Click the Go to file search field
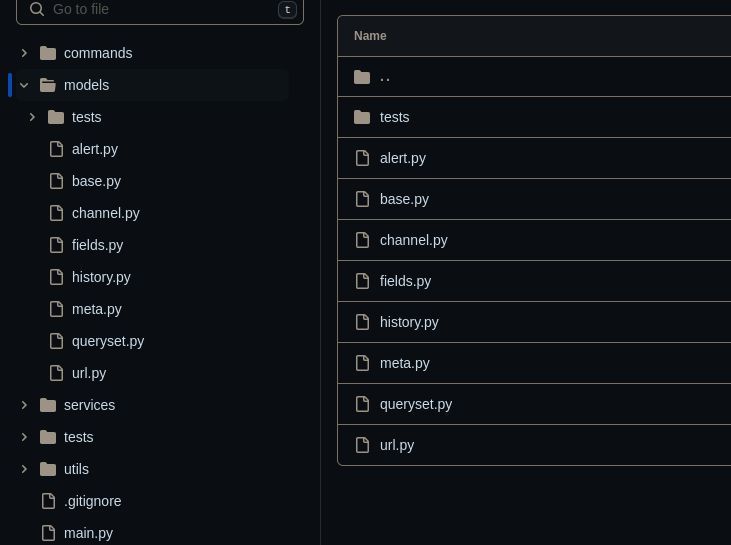Image resolution: width=731 pixels, height=545 pixels. tap(160, 9)
